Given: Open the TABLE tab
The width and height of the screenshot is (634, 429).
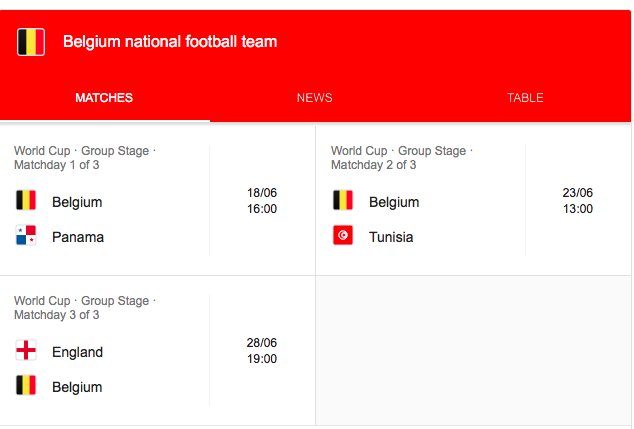Looking at the screenshot, I should click(525, 98).
